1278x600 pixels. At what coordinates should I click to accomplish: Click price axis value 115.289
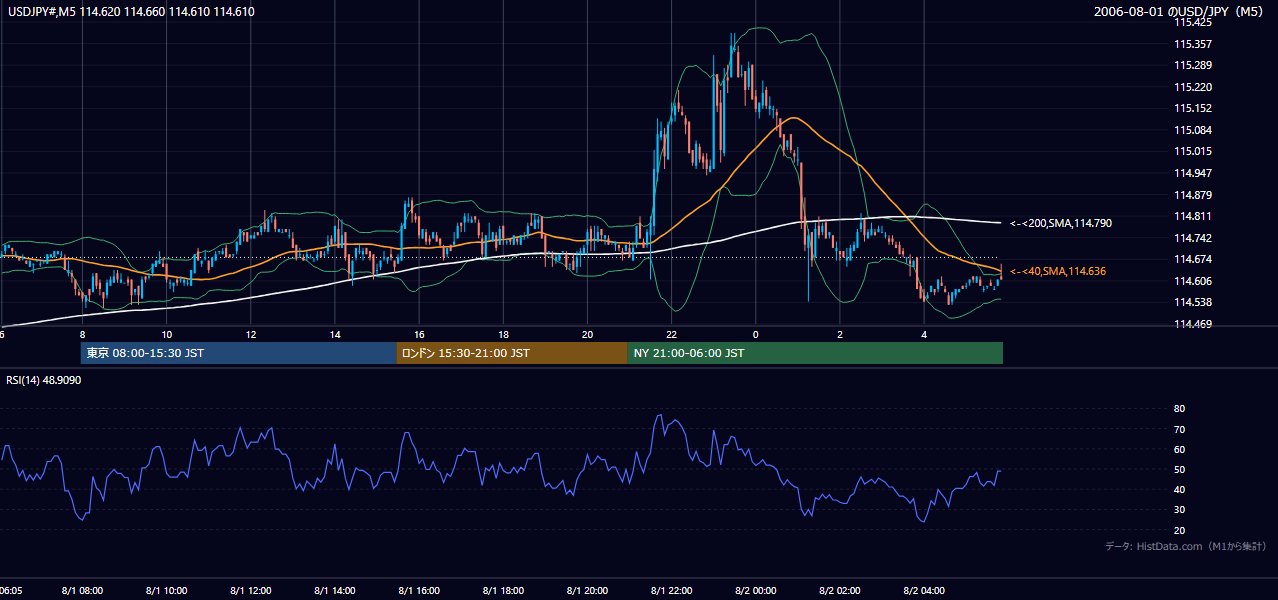tap(1195, 65)
